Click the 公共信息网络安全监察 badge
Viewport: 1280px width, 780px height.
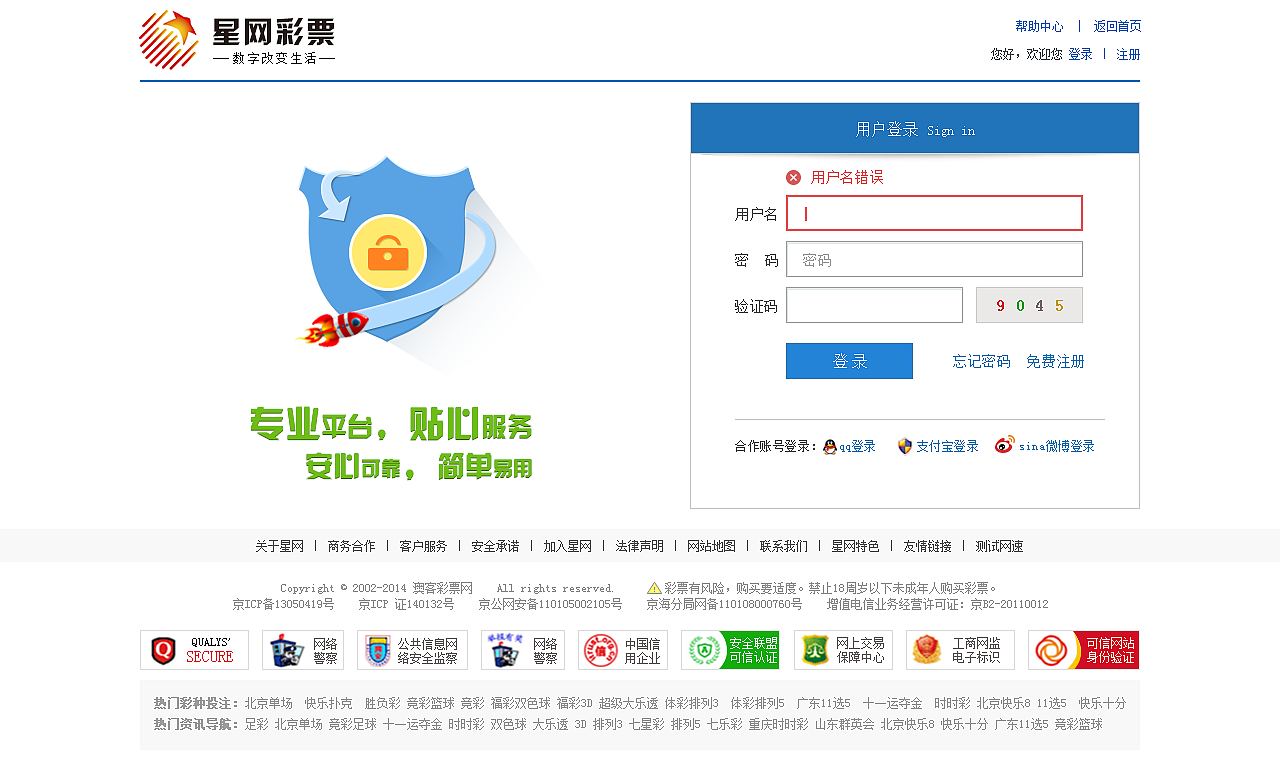[x=412, y=650]
